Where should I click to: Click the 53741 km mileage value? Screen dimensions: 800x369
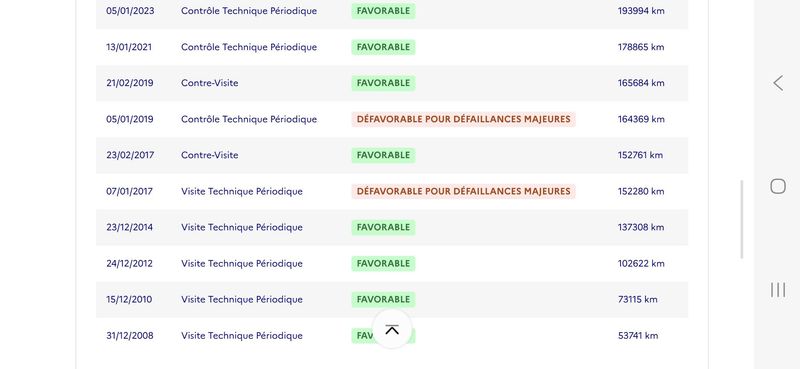click(638, 335)
